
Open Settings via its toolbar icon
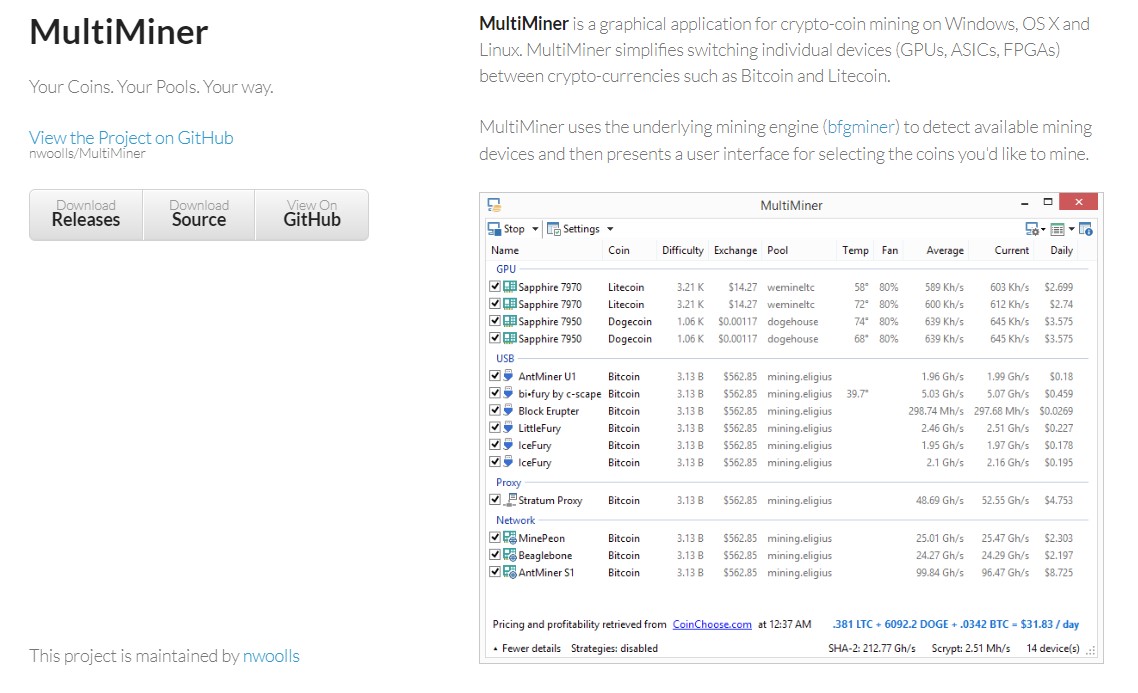tap(554, 229)
